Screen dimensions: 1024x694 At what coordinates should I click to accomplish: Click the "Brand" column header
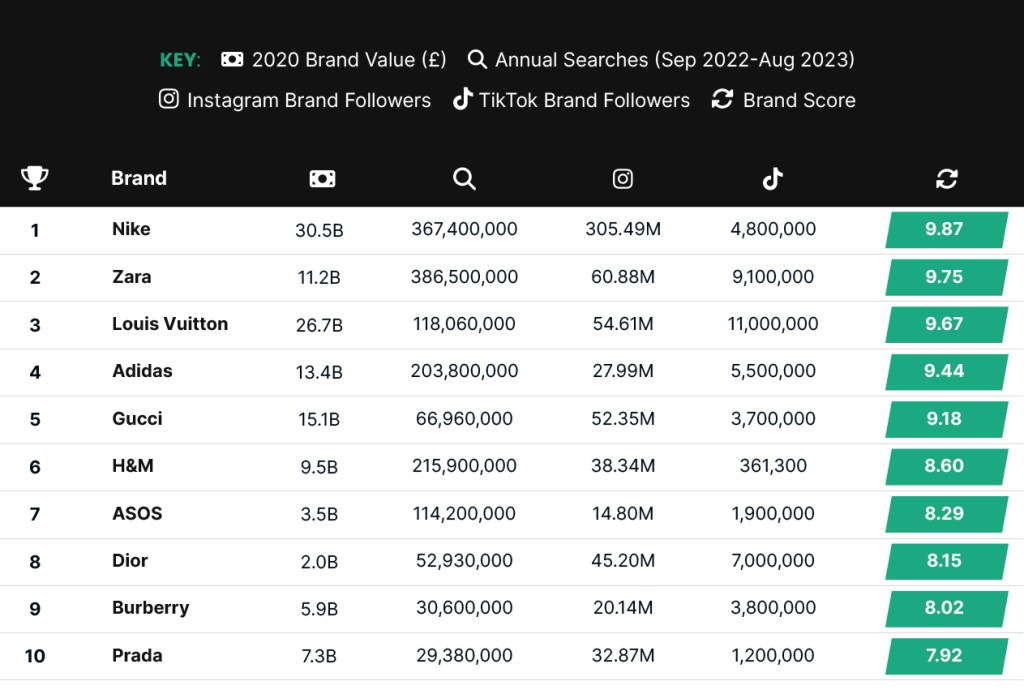138,178
